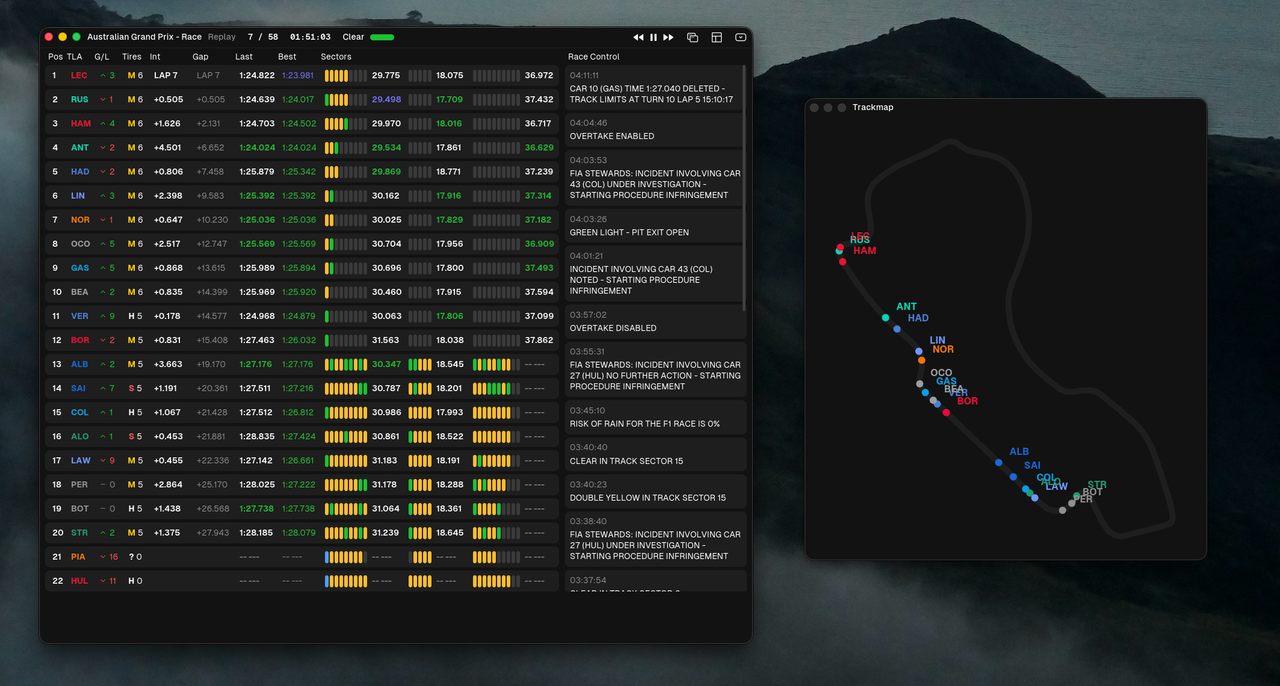Click the SAI marker on the Trackmap
This screenshot has height=686, width=1280.
pos(1013,476)
